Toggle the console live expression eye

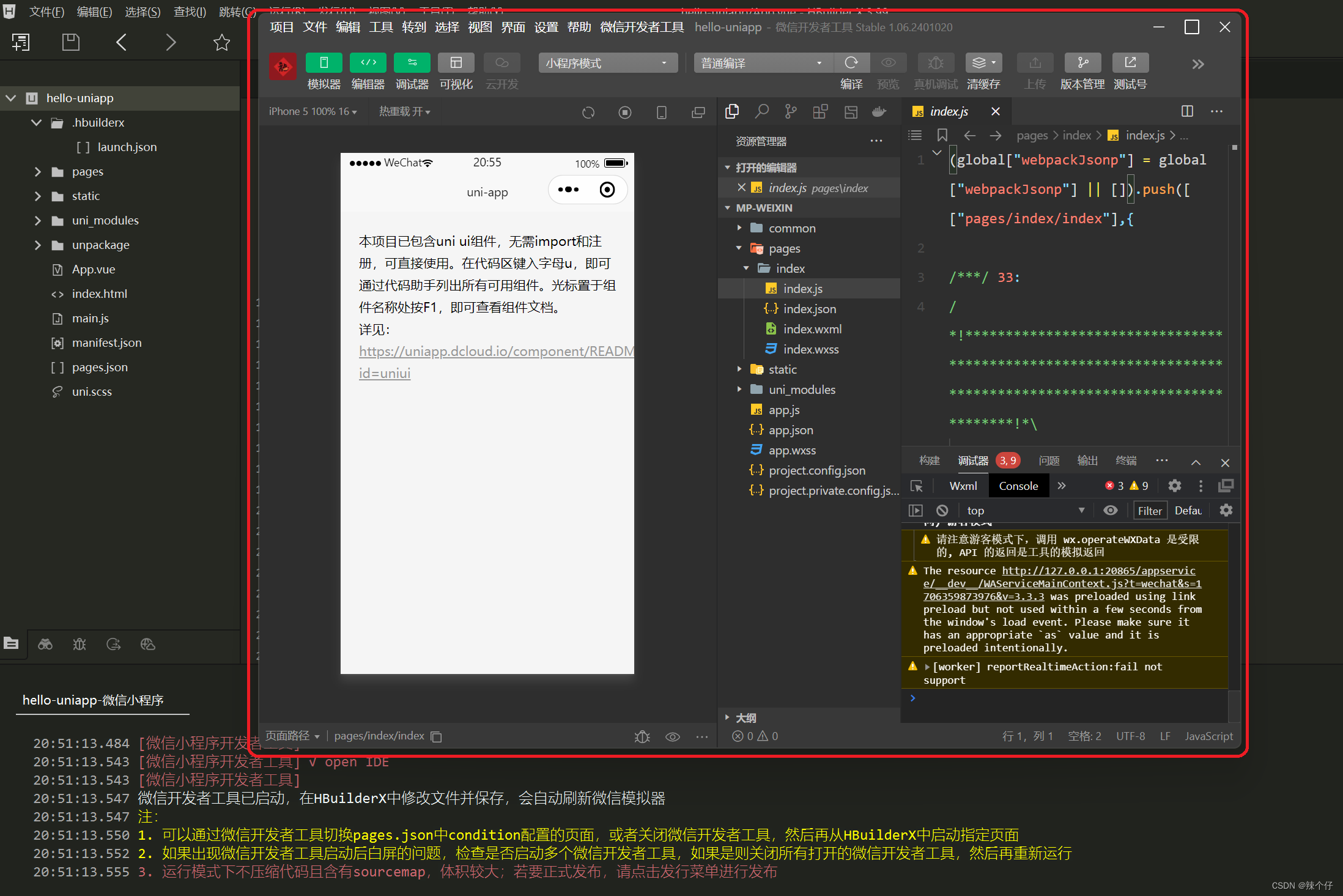[x=1111, y=510]
